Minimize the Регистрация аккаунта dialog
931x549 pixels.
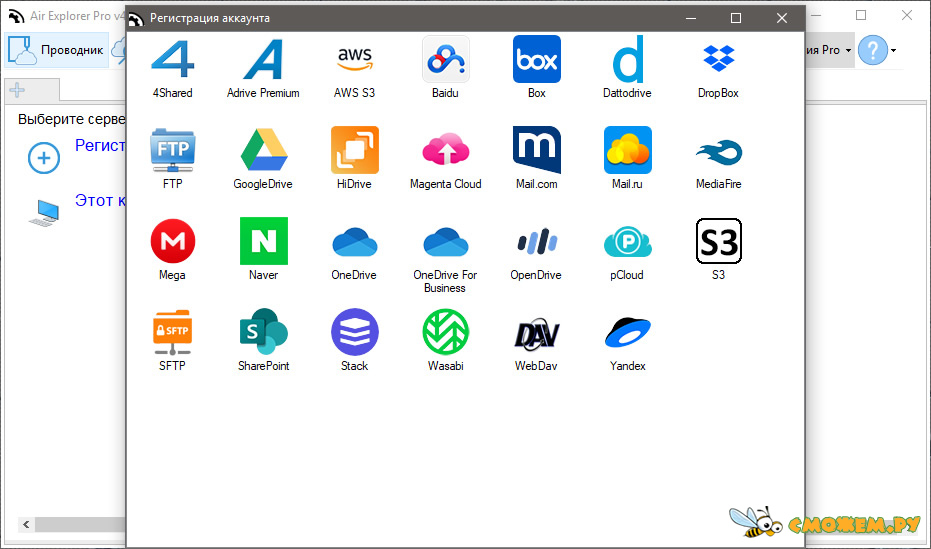691,18
